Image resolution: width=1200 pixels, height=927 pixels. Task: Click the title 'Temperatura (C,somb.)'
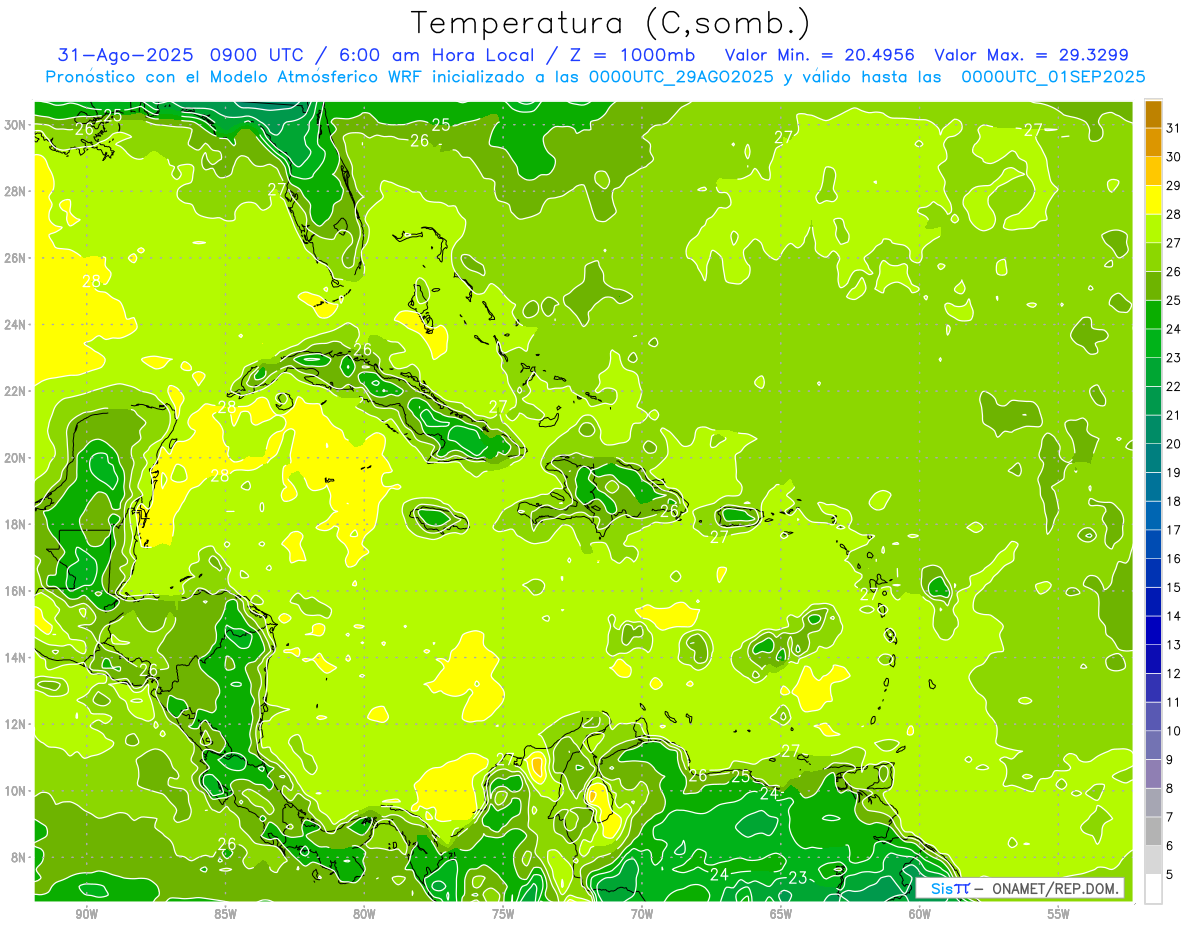[x=610, y=24]
